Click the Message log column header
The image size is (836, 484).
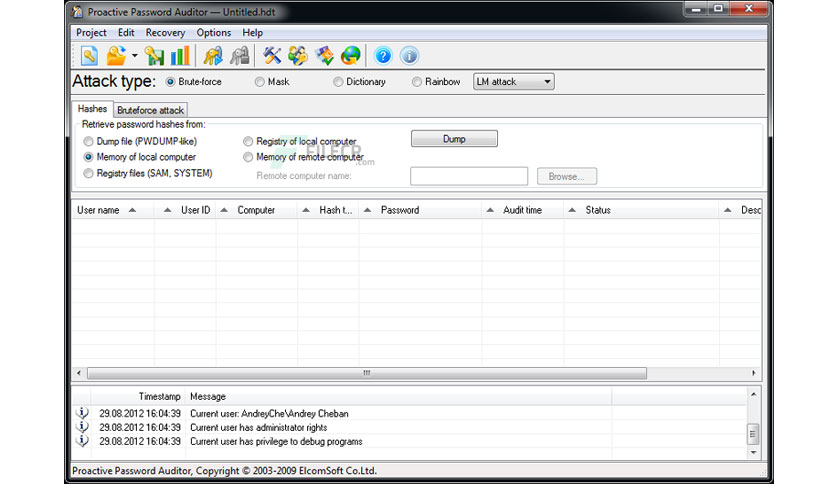(398, 397)
